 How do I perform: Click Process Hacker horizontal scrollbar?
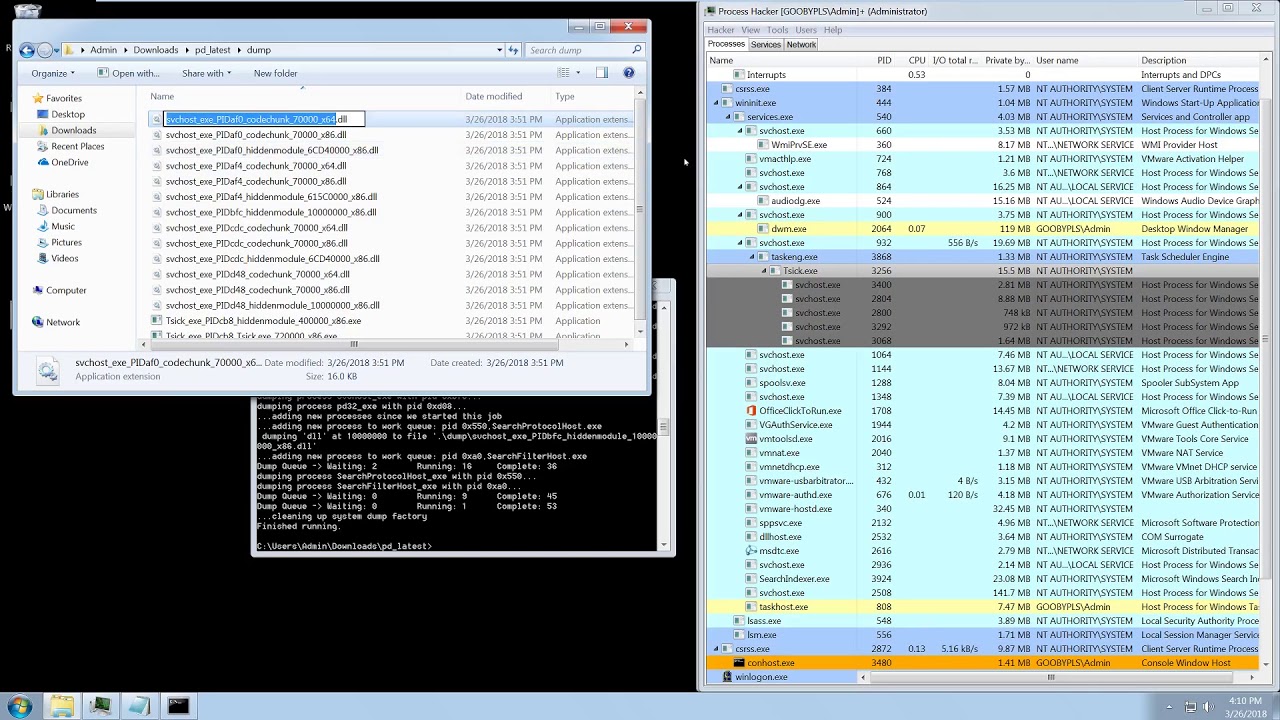(x=1050, y=677)
